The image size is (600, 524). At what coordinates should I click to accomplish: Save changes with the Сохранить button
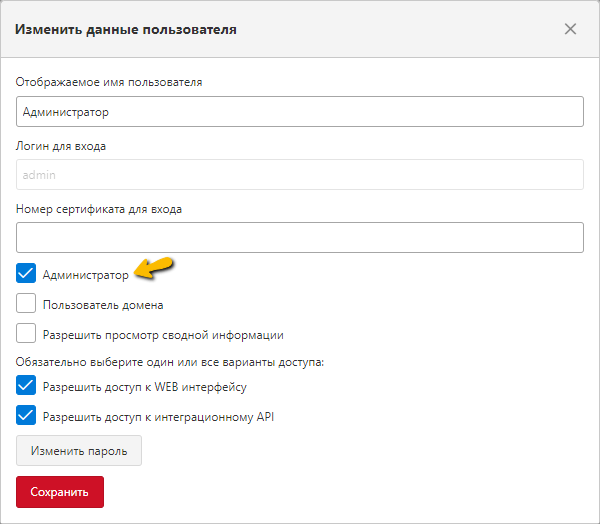[60, 492]
